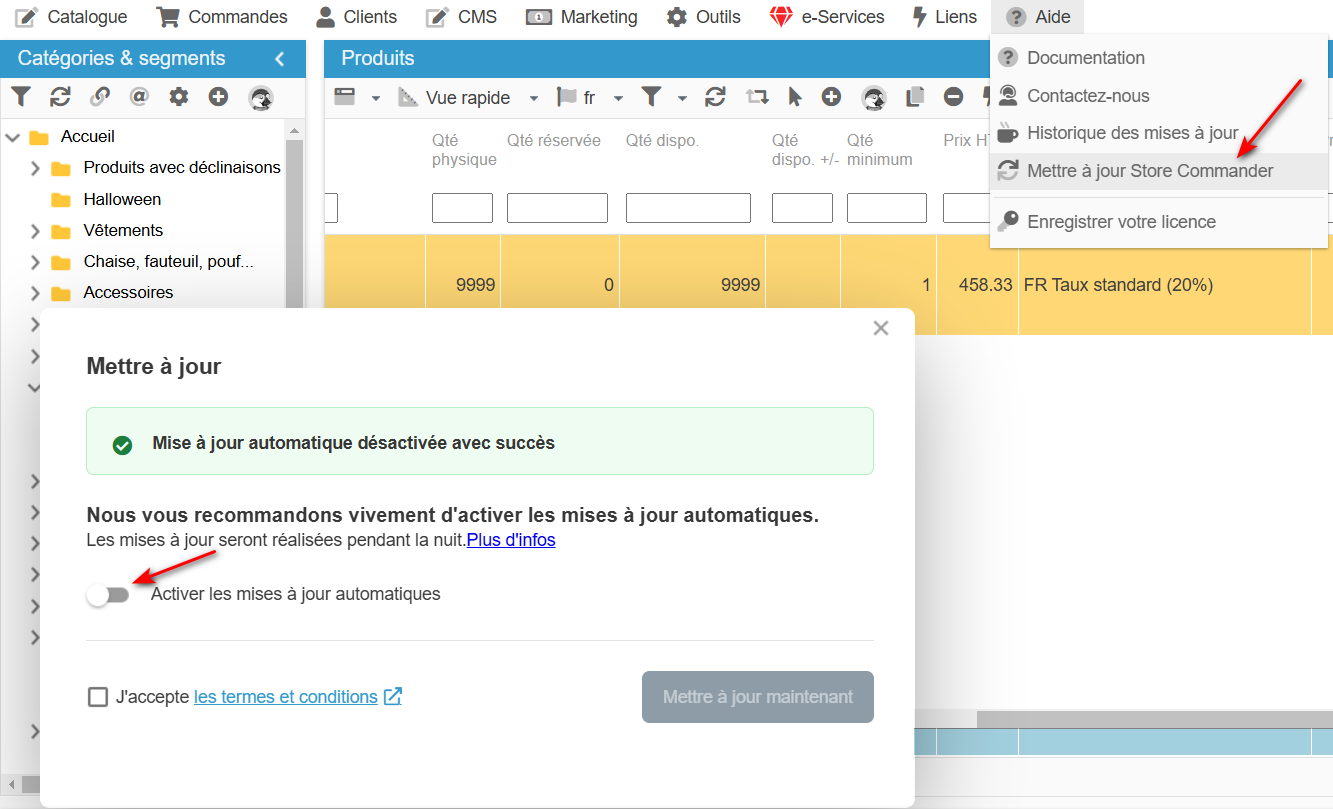Enable the automatic updates toggle
Viewport: 1333px width, 809px height.
pos(108,595)
